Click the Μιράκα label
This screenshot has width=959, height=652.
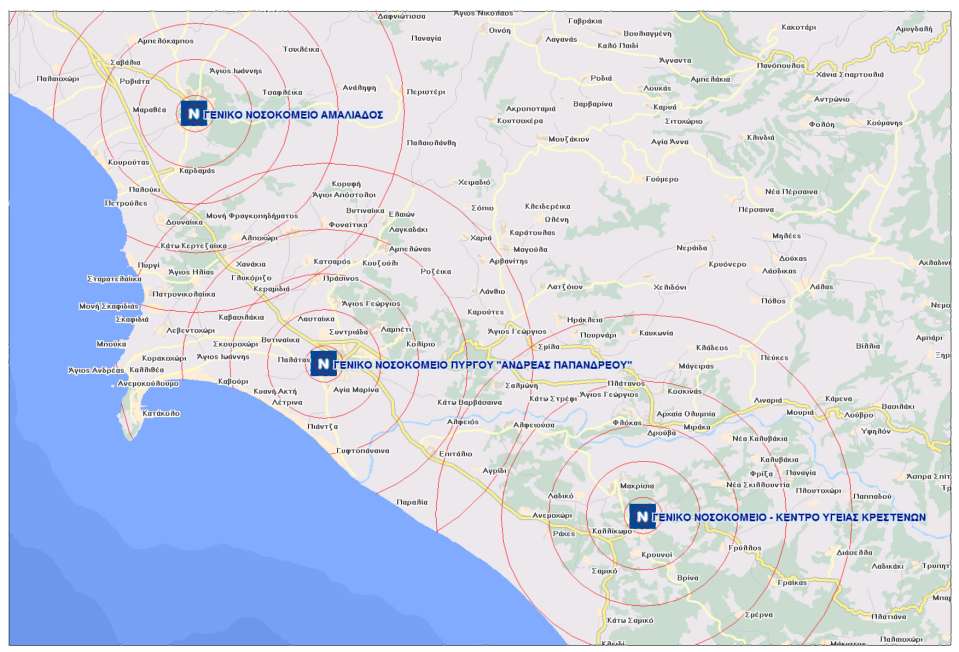697,427
